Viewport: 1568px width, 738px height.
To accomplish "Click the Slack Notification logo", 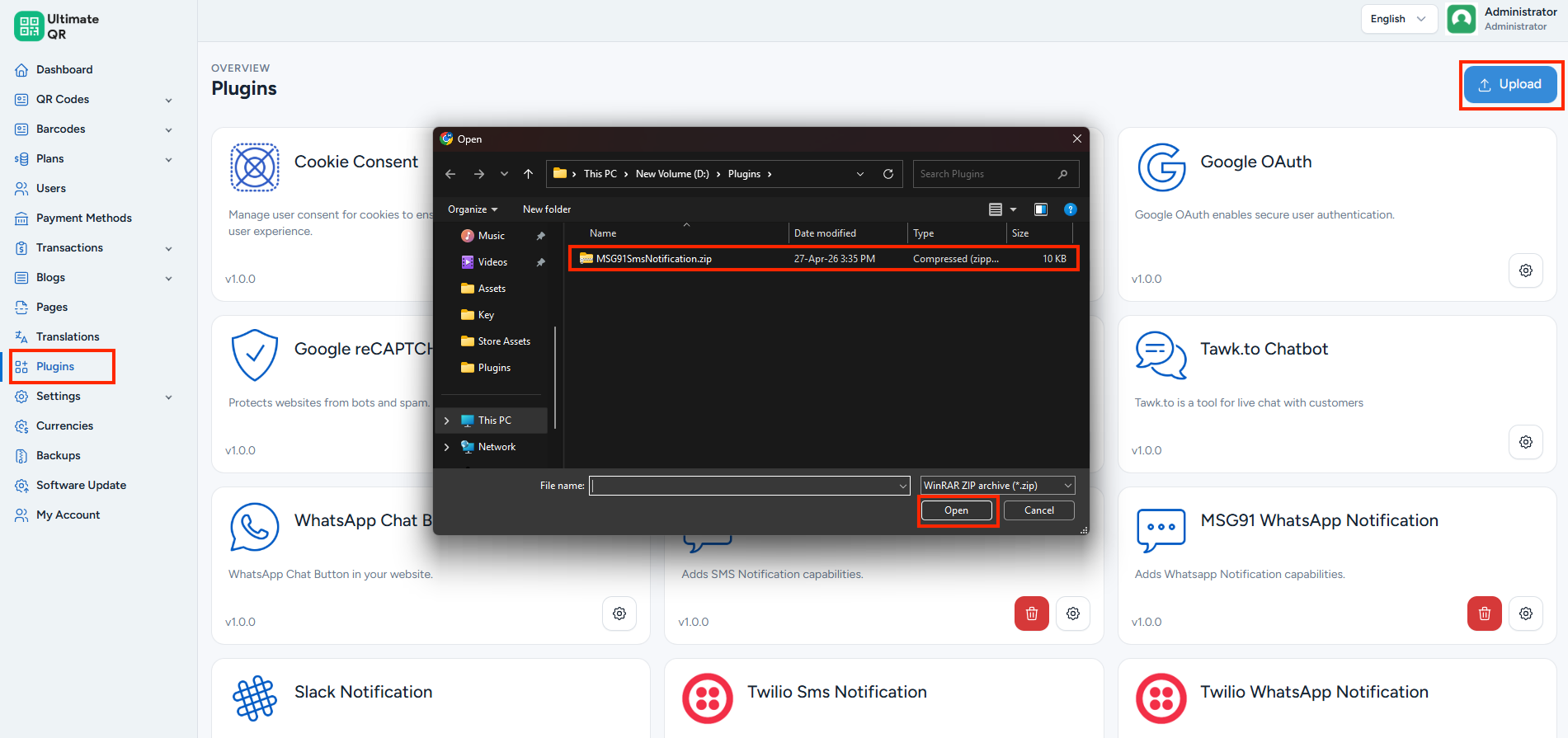I will click(255, 698).
